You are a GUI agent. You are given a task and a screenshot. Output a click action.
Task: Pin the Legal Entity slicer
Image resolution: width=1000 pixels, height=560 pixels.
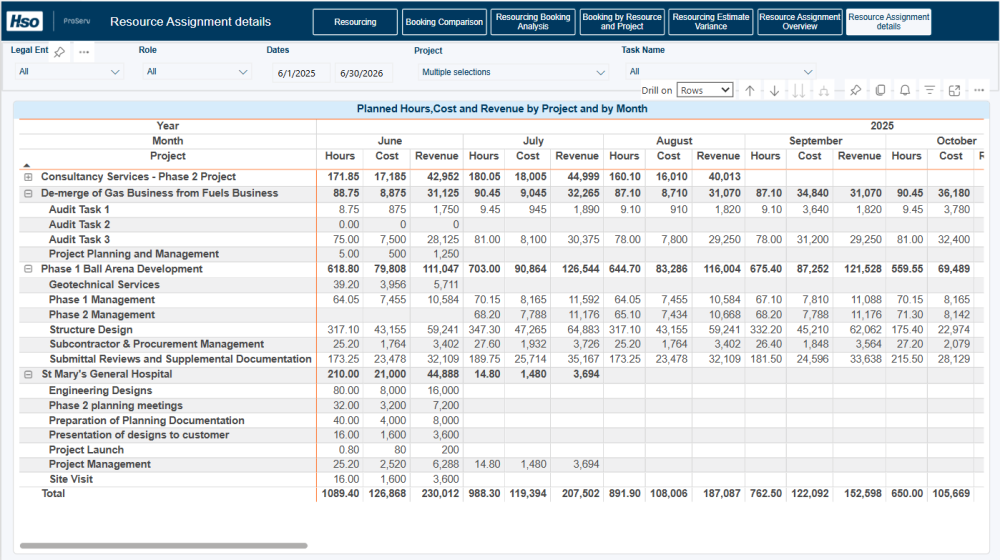[x=60, y=52]
